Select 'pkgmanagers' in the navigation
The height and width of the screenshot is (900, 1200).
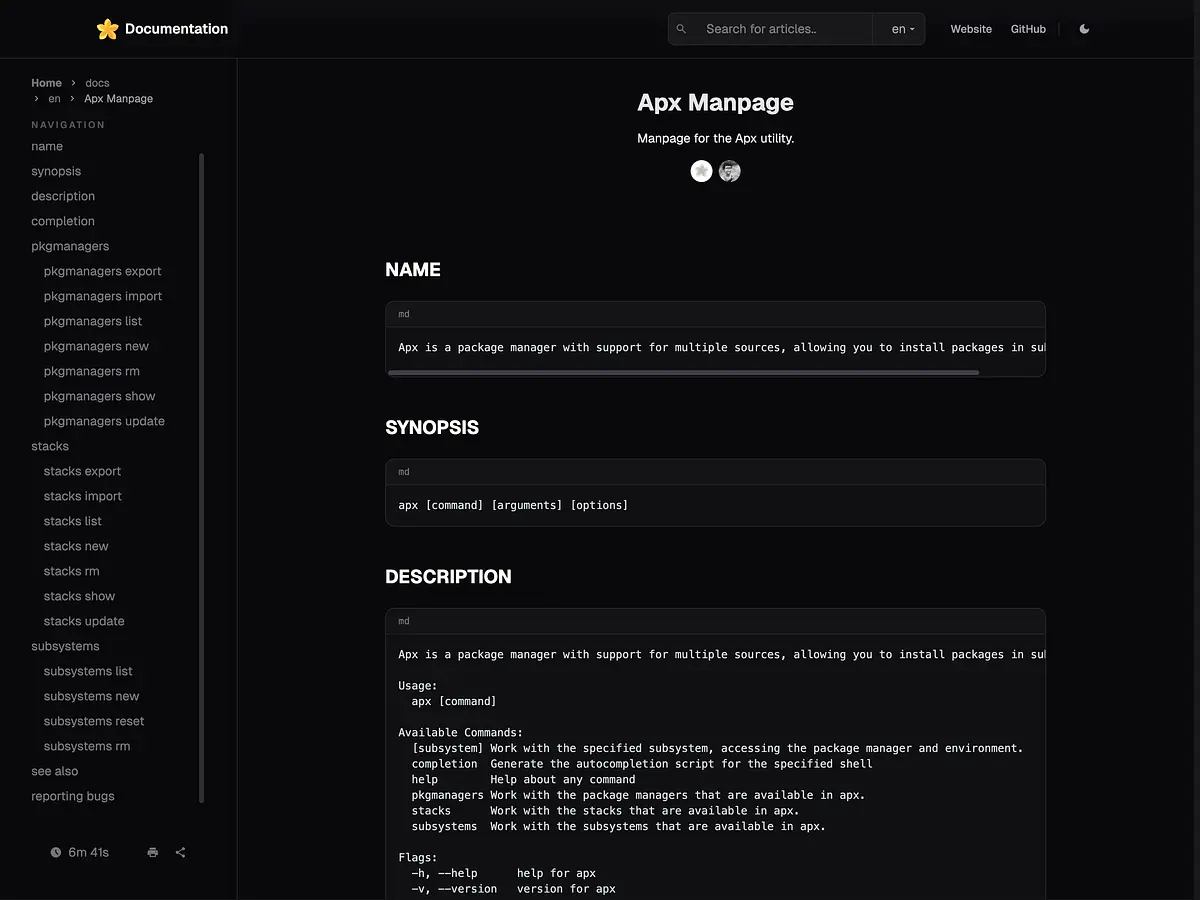coord(70,246)
